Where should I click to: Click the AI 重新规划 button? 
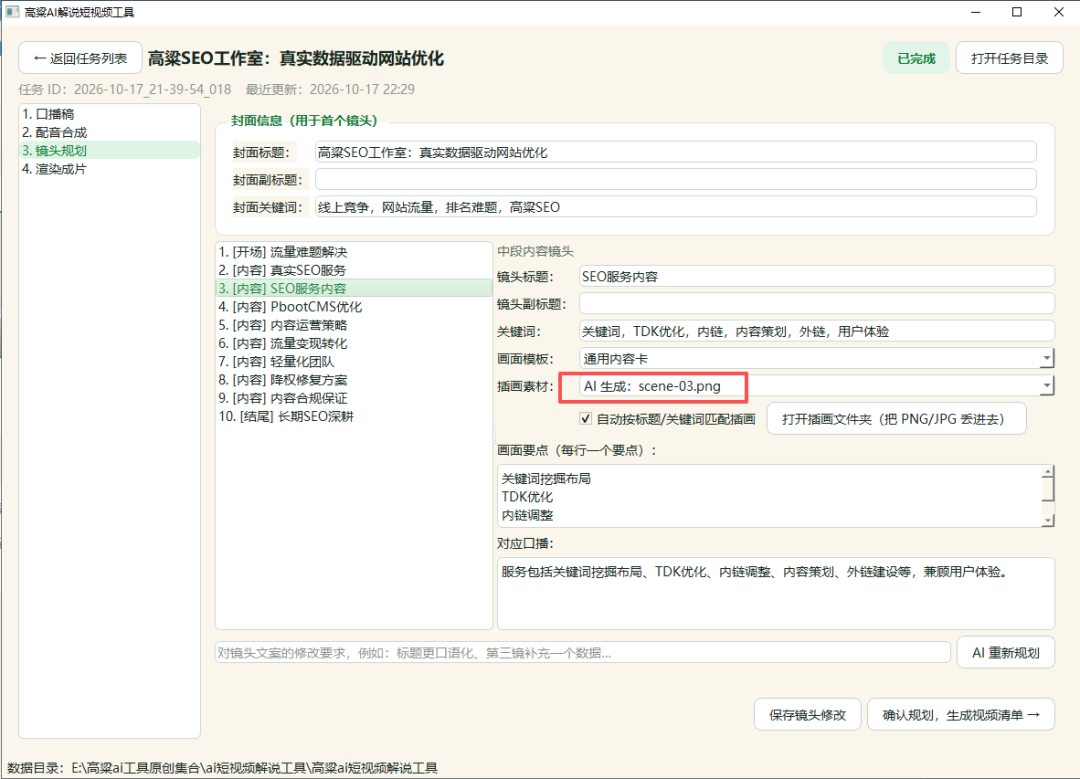point(1006,652)
